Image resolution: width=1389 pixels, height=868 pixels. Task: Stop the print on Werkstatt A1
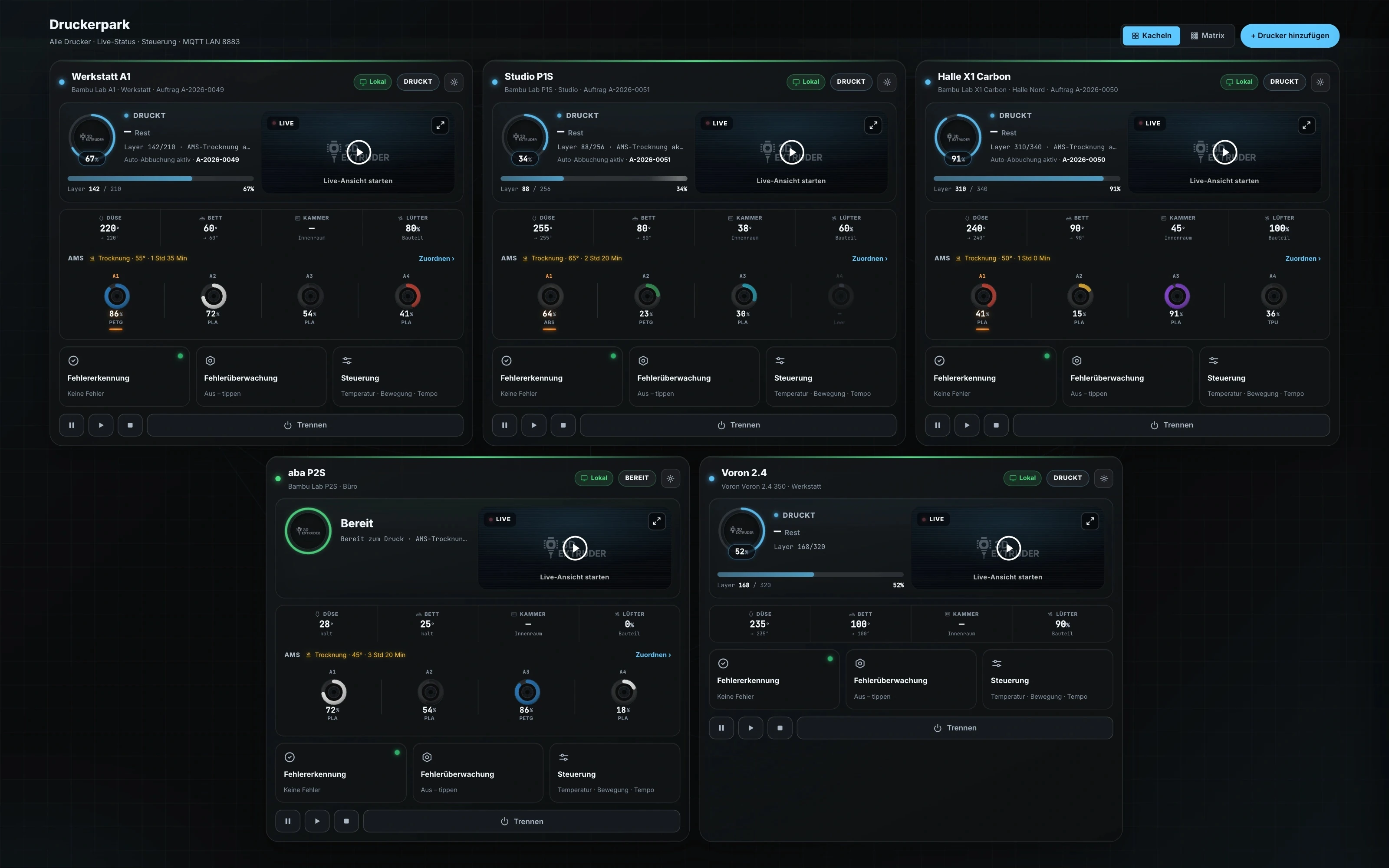[x=130, y=425]
